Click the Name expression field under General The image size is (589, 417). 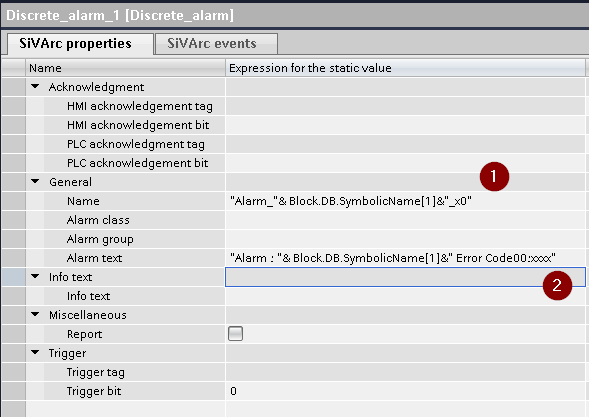405,201
